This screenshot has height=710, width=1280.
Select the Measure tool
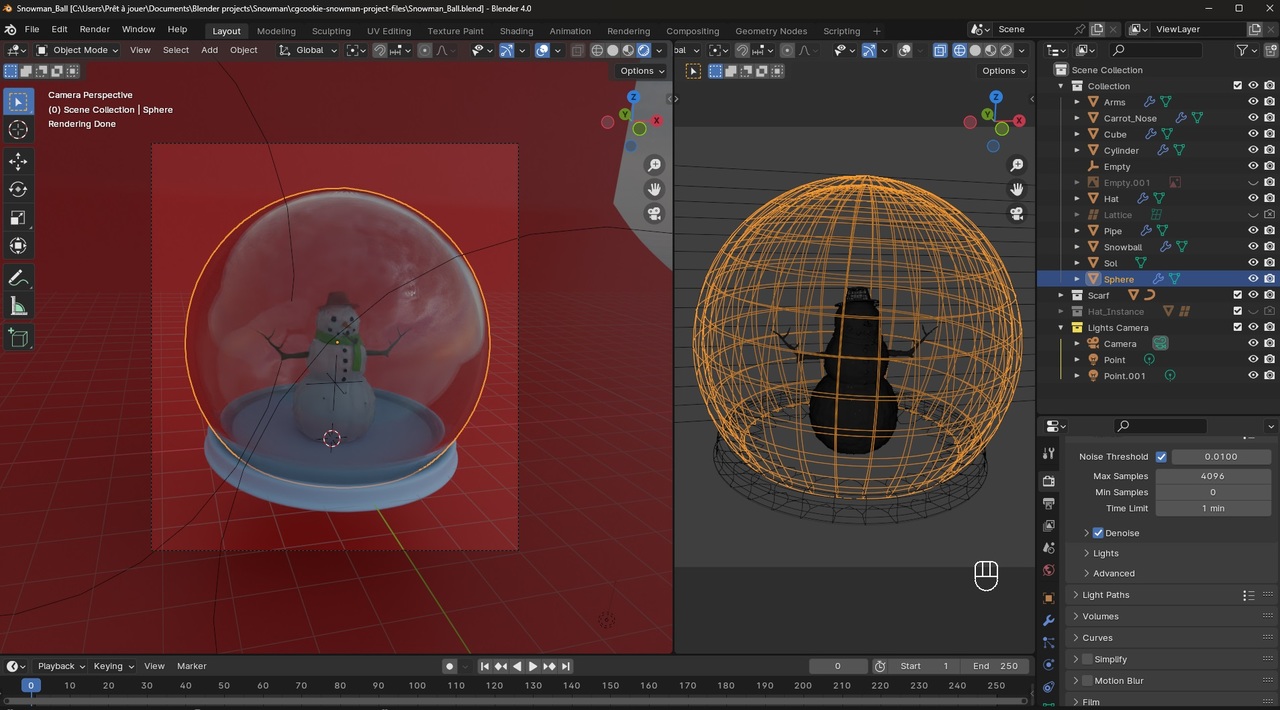[18, 306]
